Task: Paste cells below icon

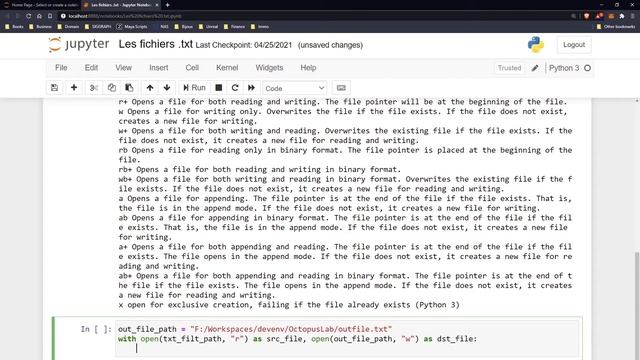Action: [x=129, y=88]
